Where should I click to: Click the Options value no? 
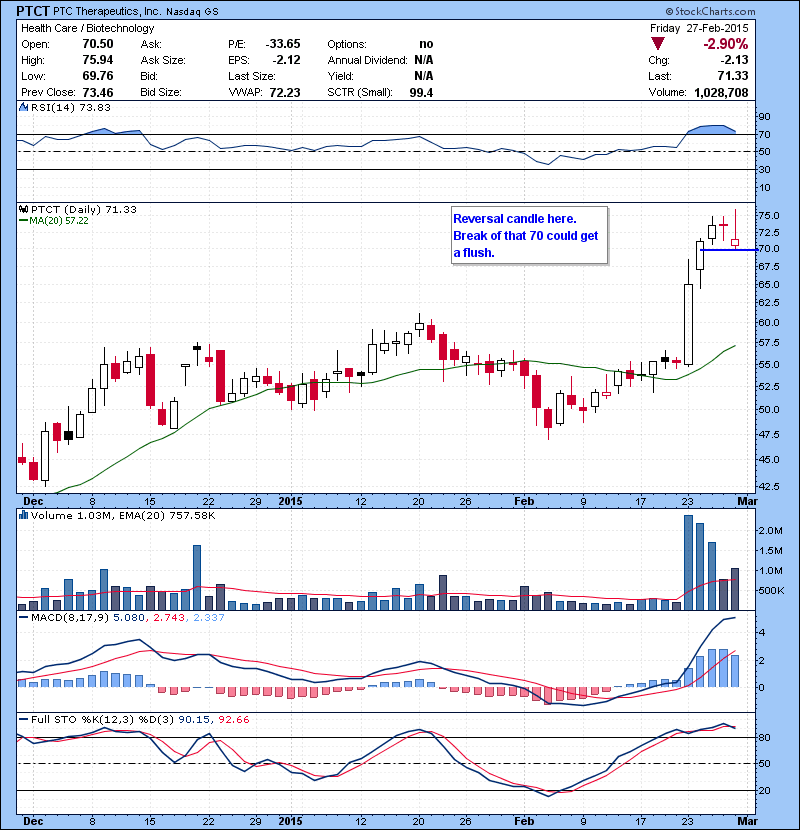coord(426,44)
